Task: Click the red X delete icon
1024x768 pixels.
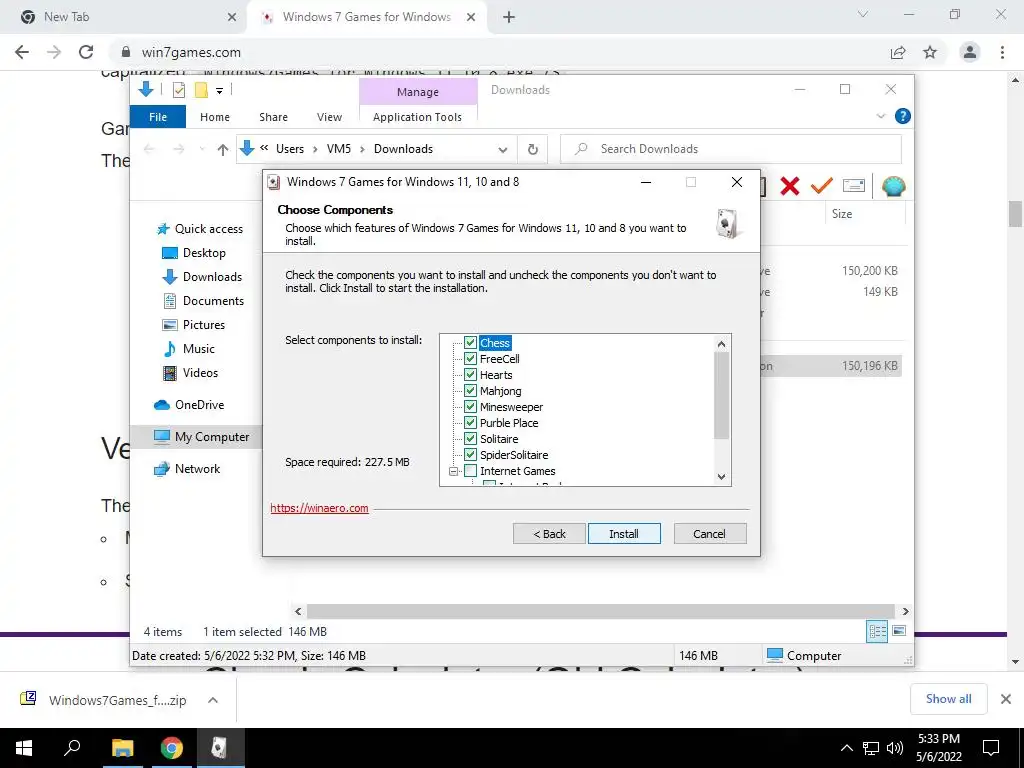Action: [x=790, y=186]
